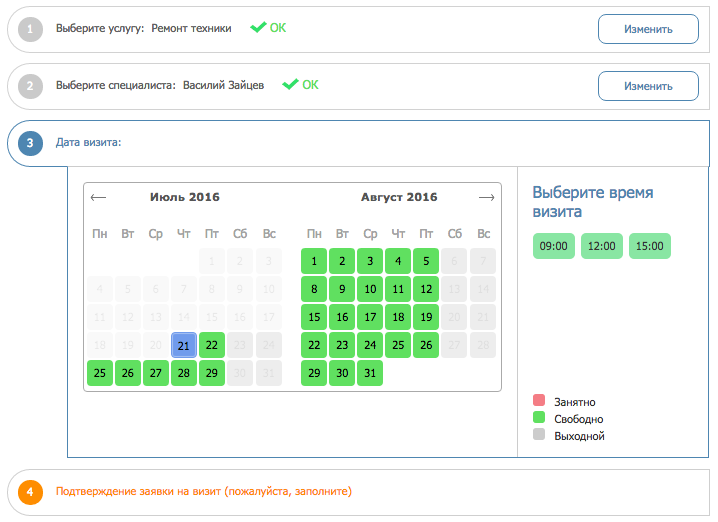Select July 22 in the calendar
Image resolution: width=718 pixels, height=522 pixels.
click(x=212, y=345)
